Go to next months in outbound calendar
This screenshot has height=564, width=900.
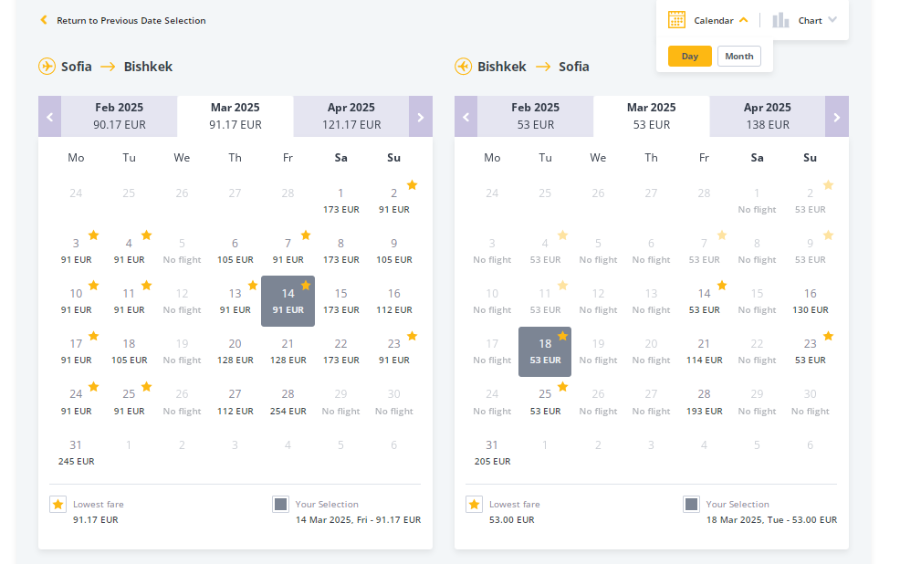pos(421,116)
